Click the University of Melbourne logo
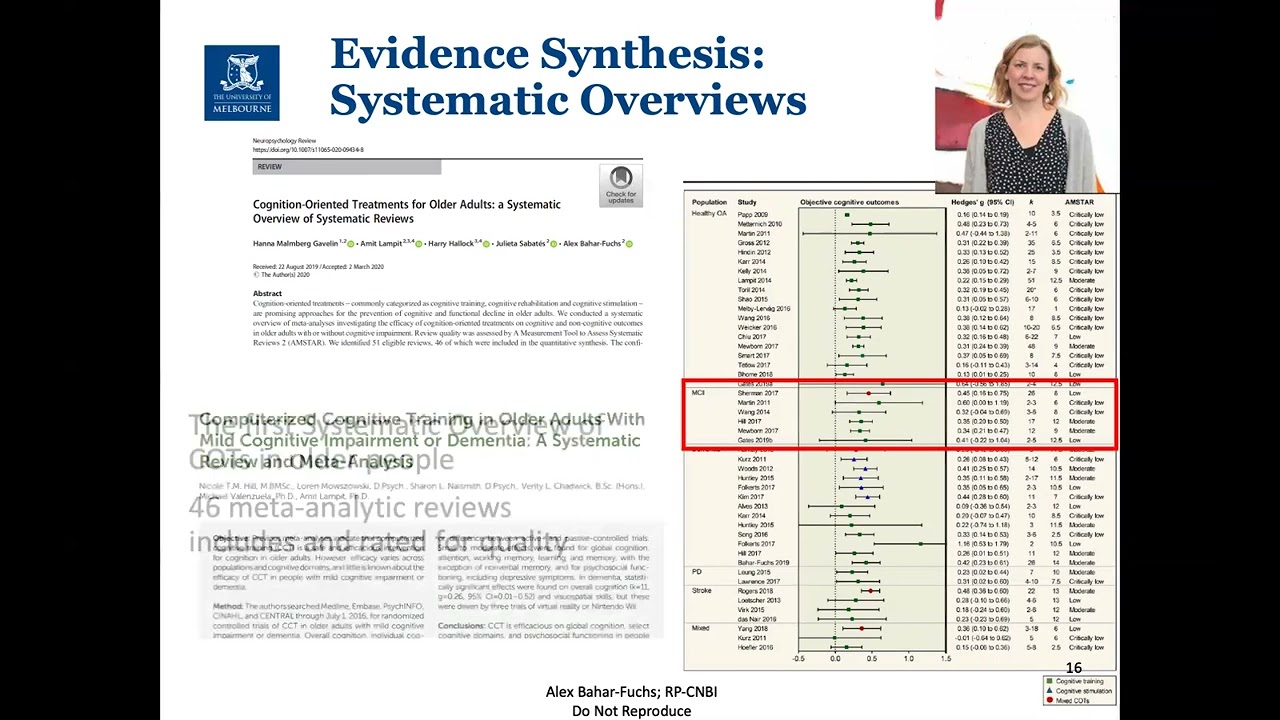The image size is (1280, 720). tap(242, 83)
